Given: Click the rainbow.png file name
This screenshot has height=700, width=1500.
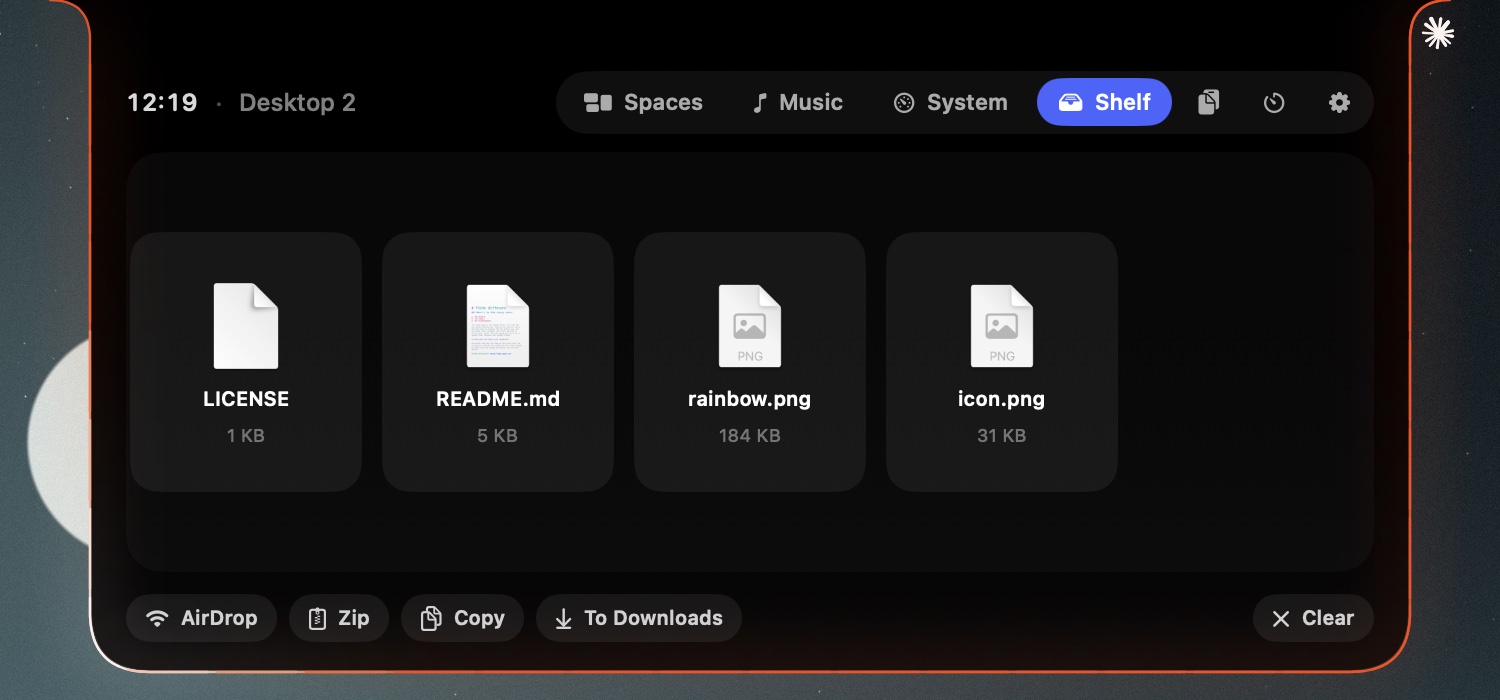Looking at the screenshot, I should point(750,399).
